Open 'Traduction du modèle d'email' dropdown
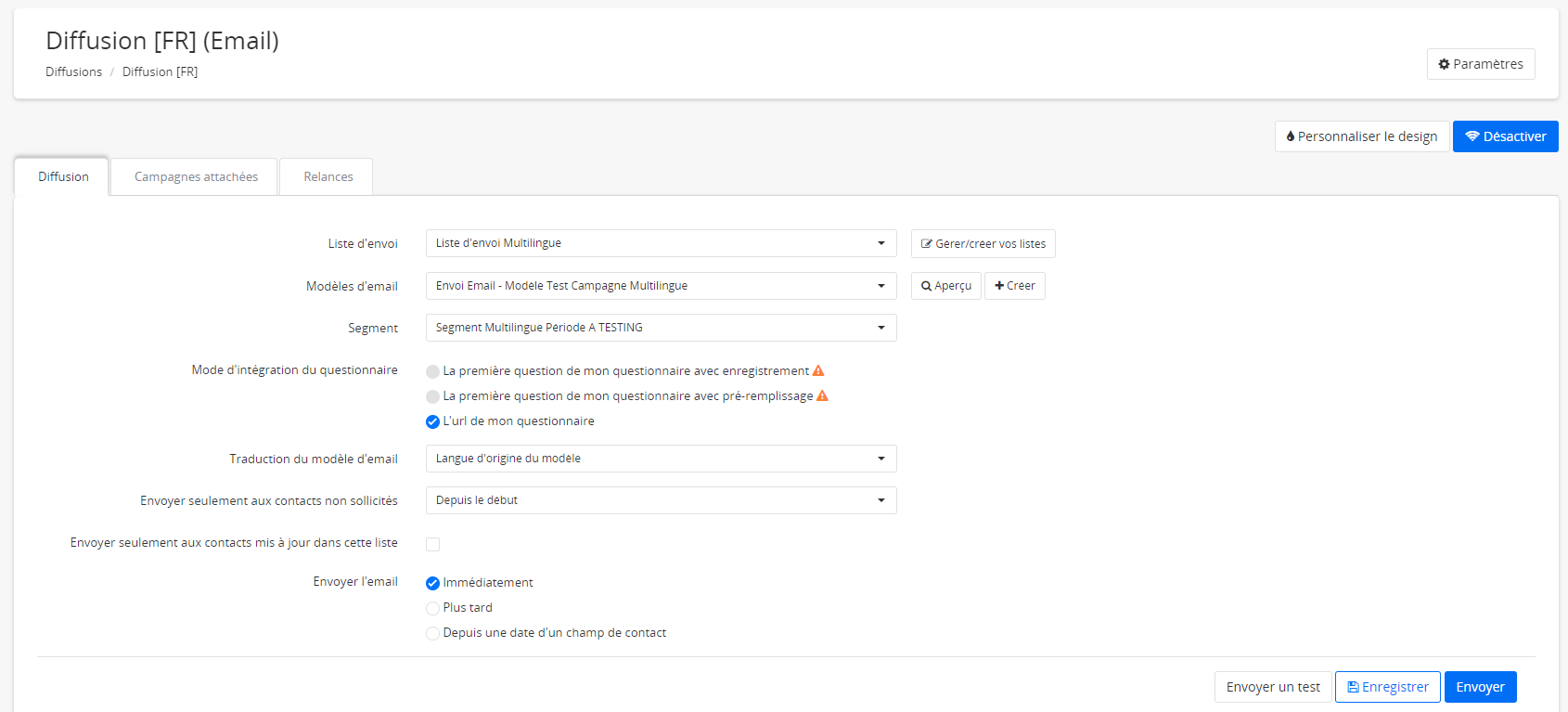The image size is (1568, 712). [x=661, y=459]
